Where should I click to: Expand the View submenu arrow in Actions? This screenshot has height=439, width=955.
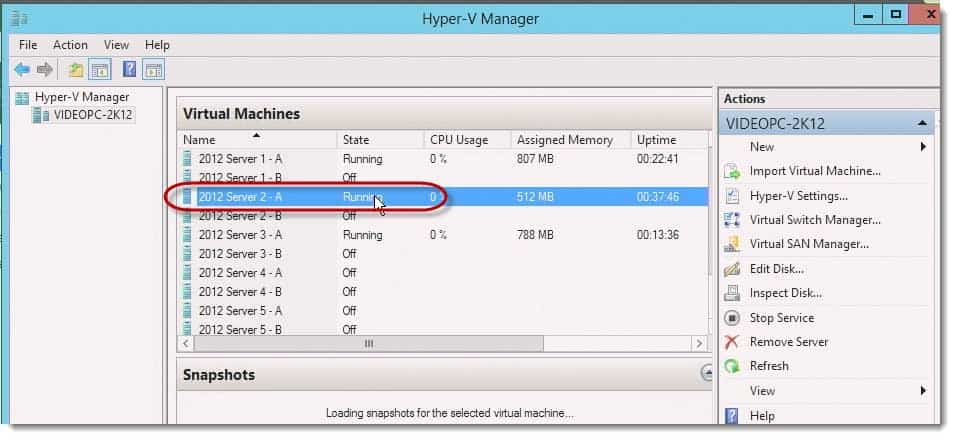coord(923,391)
